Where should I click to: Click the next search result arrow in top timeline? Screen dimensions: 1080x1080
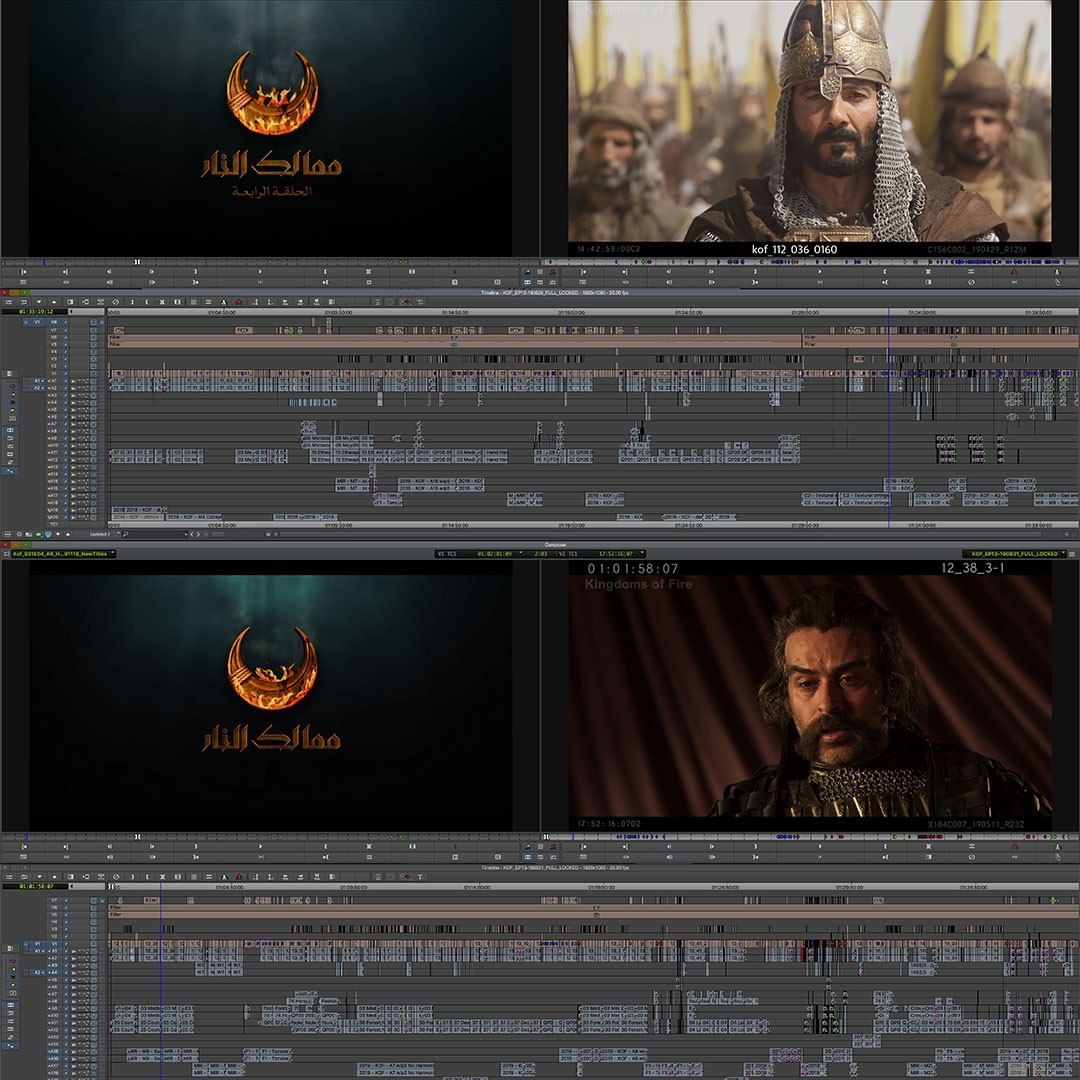click(x=199, y=534)
